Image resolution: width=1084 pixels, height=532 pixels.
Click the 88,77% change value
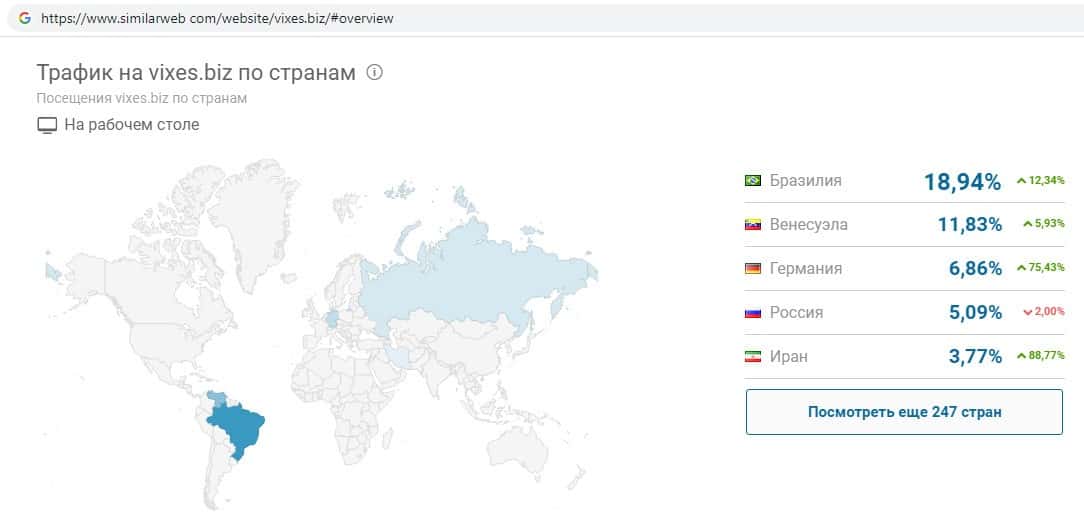click(x=1047, y=357)
